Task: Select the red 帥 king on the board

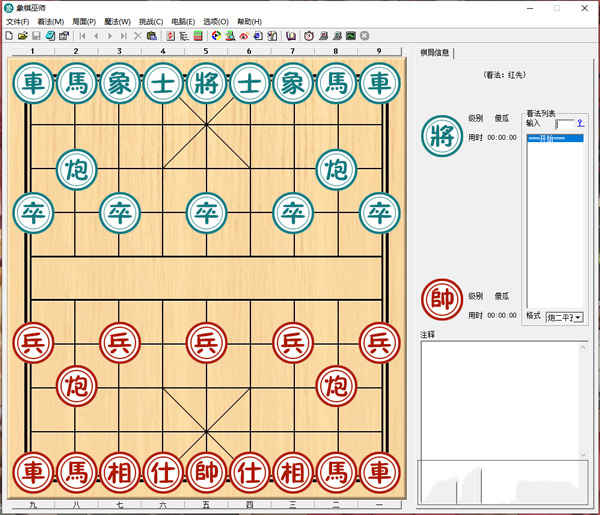Action: tap(206, 473)
